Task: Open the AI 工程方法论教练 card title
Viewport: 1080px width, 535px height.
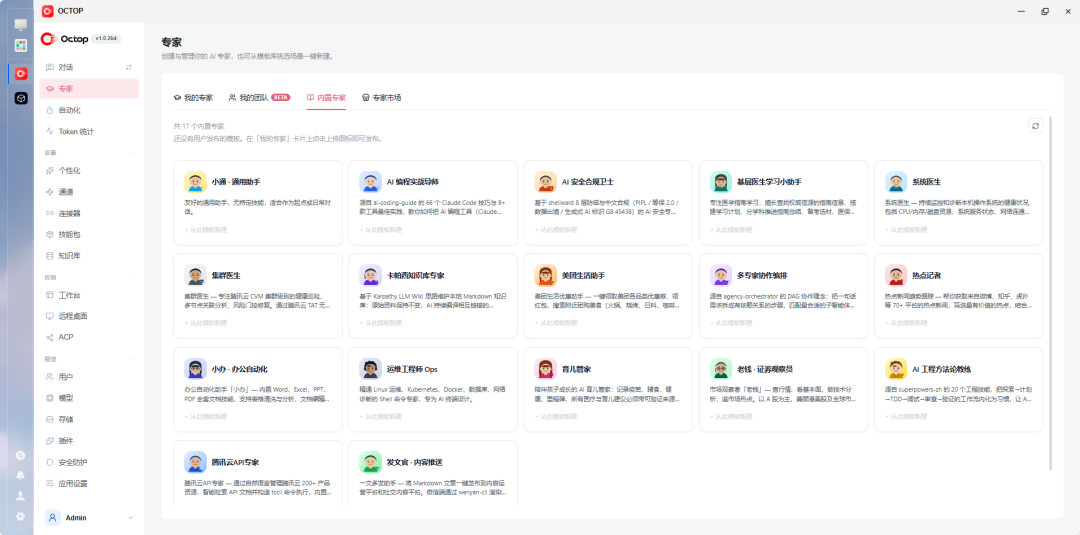Action: 942,369
